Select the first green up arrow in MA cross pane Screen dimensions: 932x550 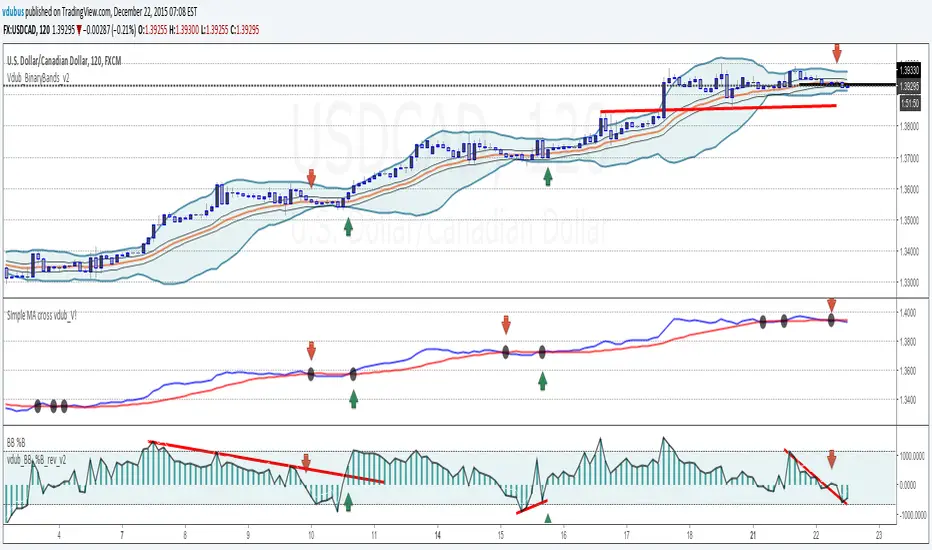pos(353,399)
